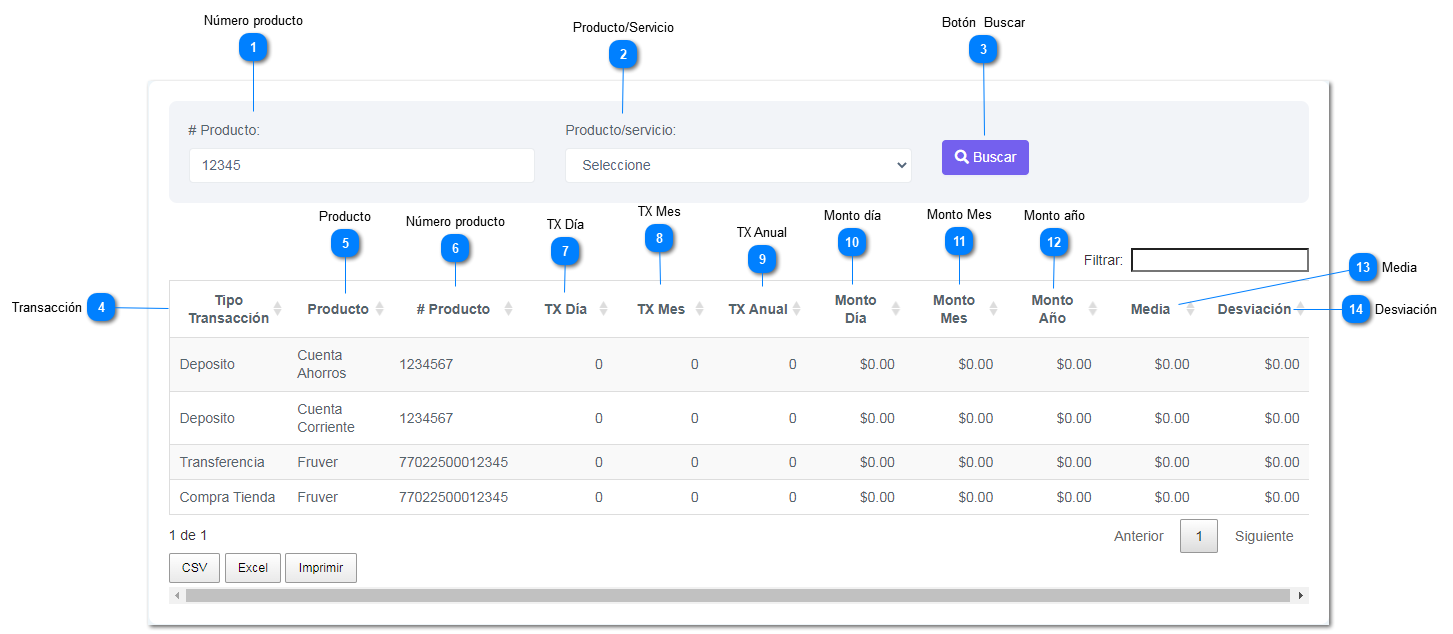The width and height of the screenshot is (1453, 634).
Task: Go to Siguiente page
Action: click(x=1264, y=536)
